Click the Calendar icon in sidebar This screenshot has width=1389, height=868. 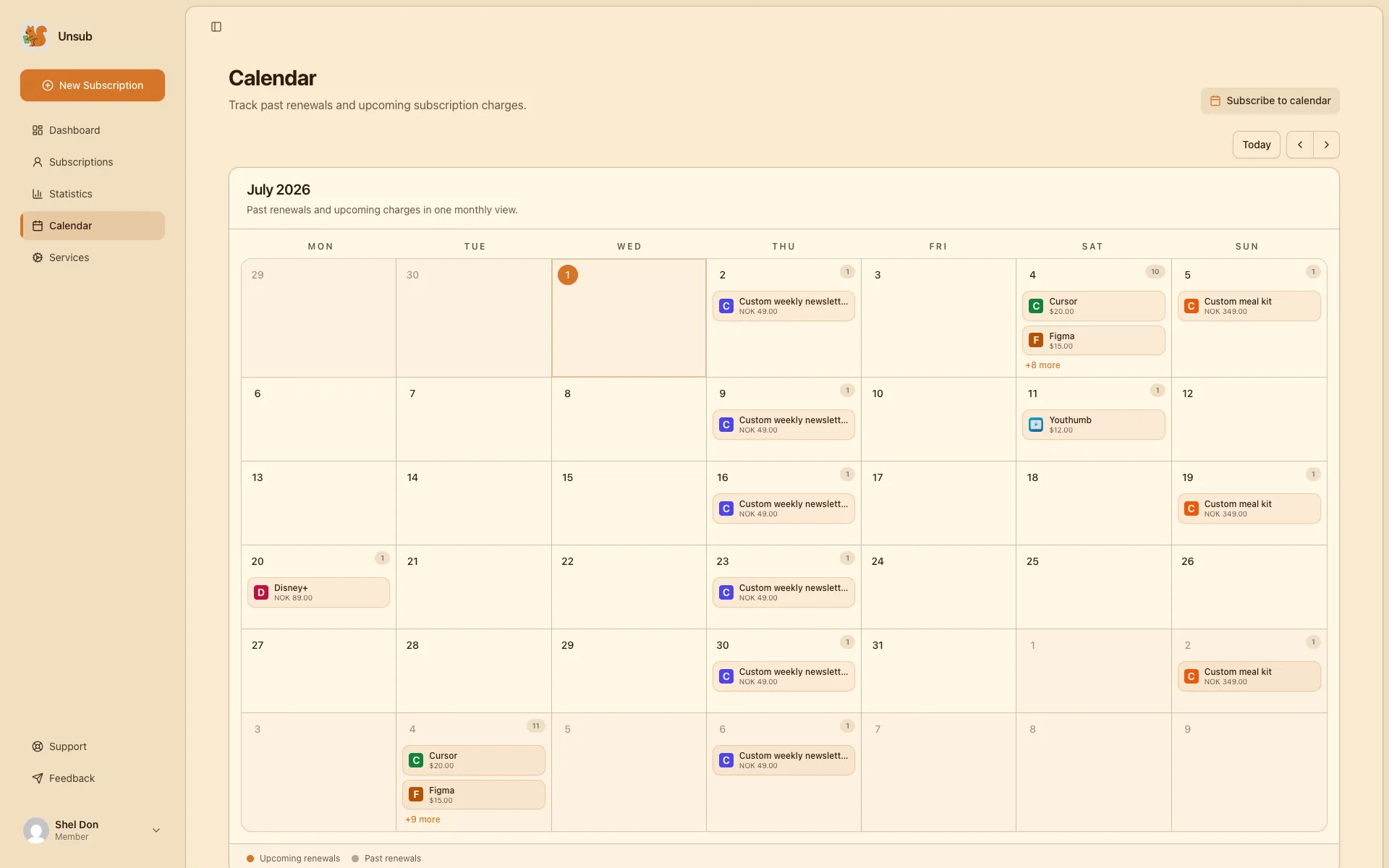[38, 226]
